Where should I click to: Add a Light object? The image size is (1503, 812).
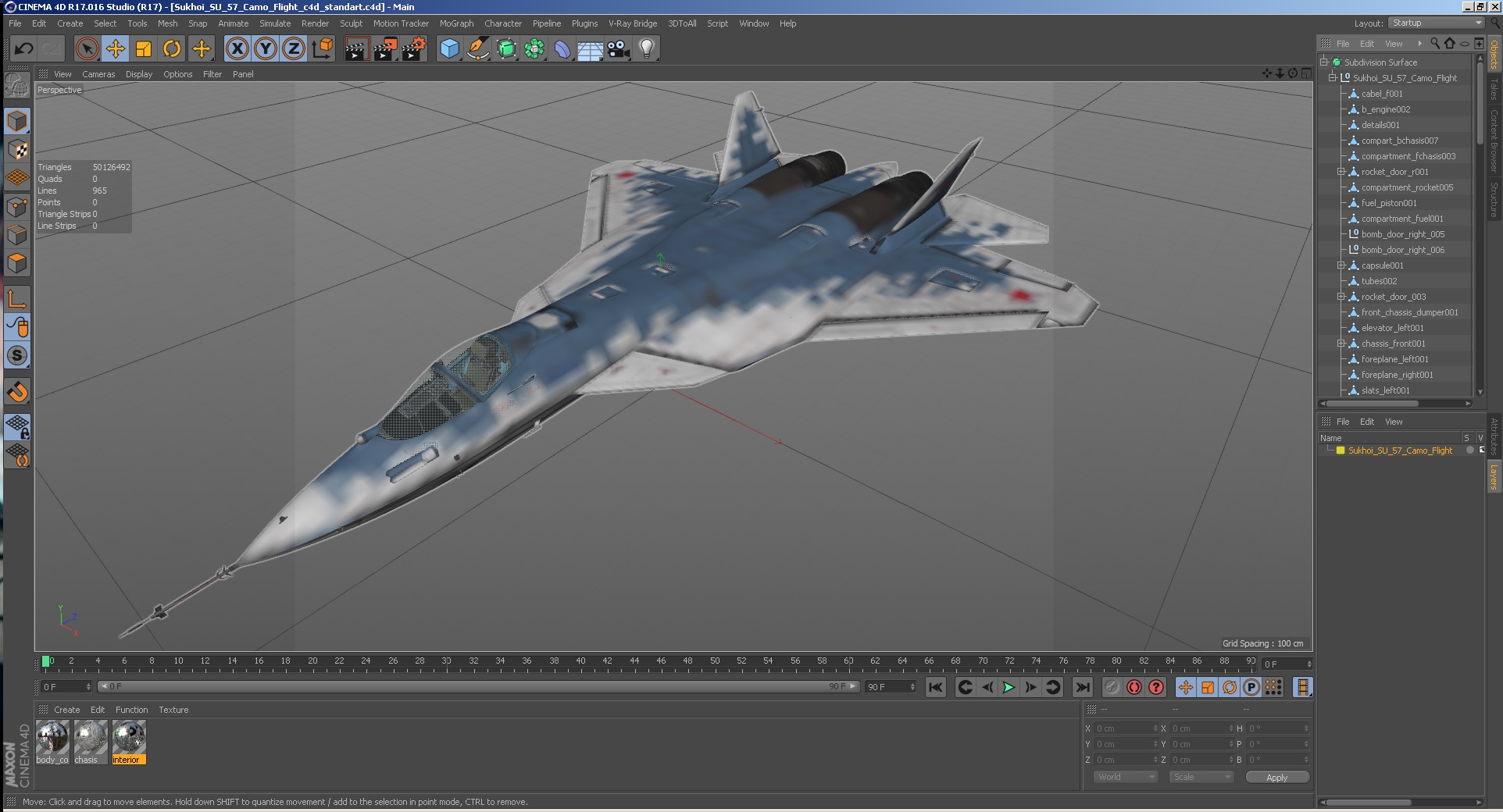point(647,49)
